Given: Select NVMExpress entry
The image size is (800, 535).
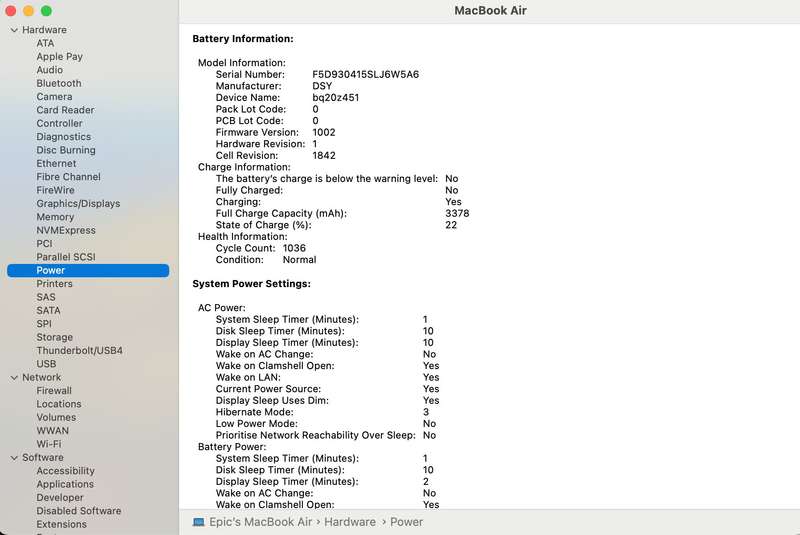Looking at the screenshot, I should [x=66, y=230].
